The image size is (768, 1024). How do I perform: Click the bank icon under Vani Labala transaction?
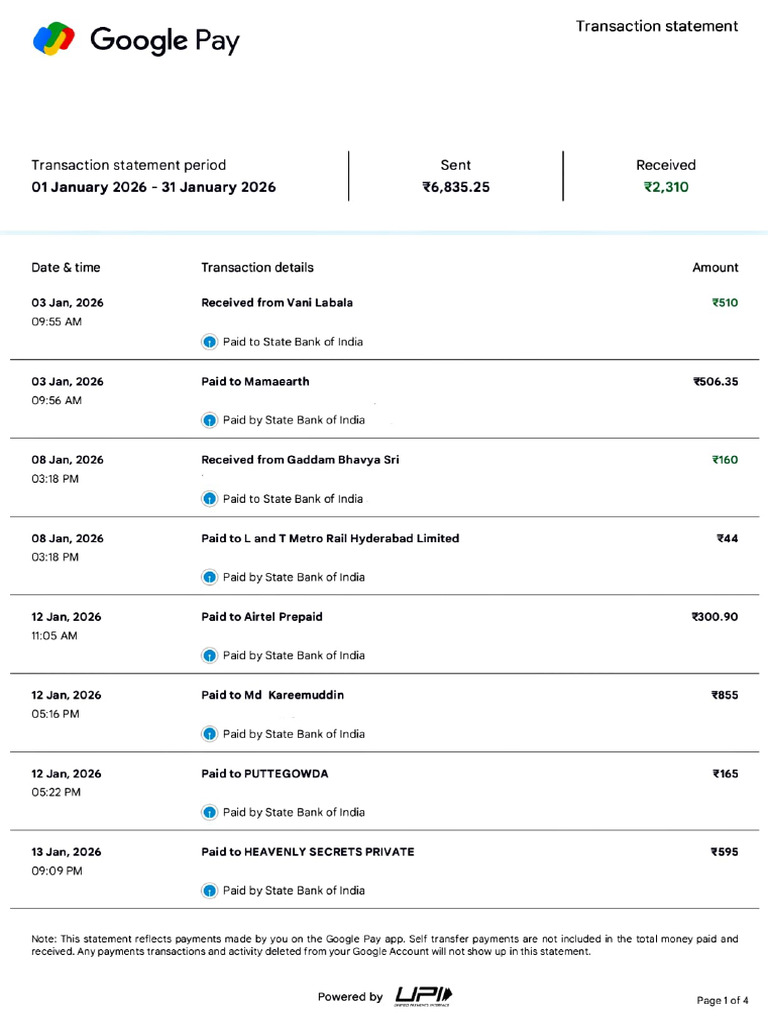(209, 342)
